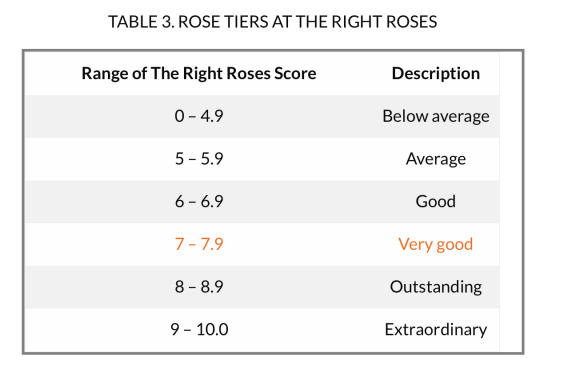Select the 8 – 8.9 score range

(x=199, y=287)
